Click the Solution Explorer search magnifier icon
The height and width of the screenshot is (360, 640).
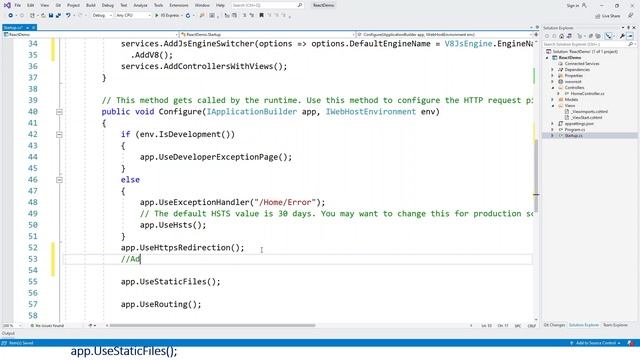click(631, 44)
